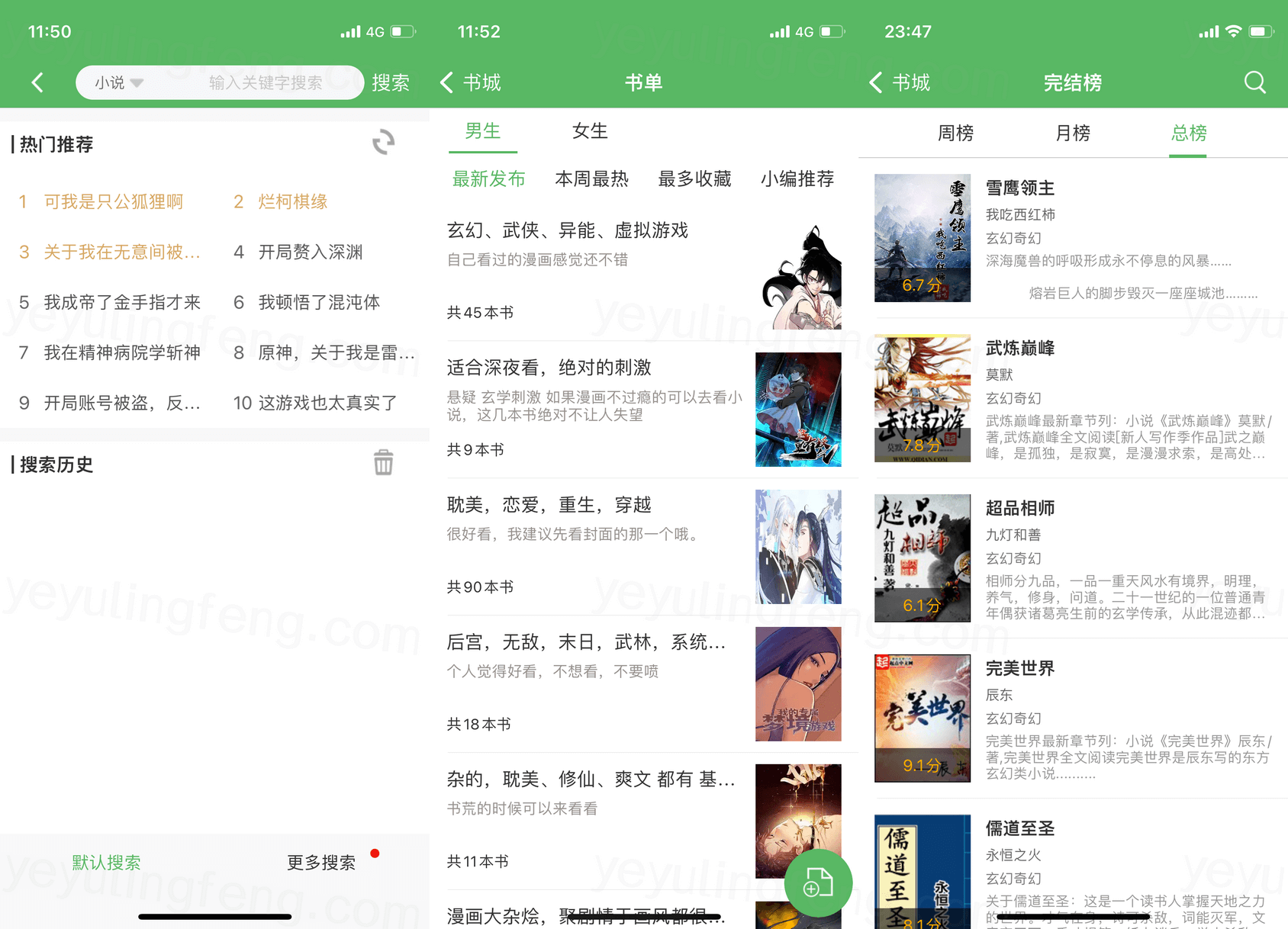Open 雪鹰领主 book cover
This screenshot has height=929, width=1288.
pyautogui.click(x=923, y=238)
